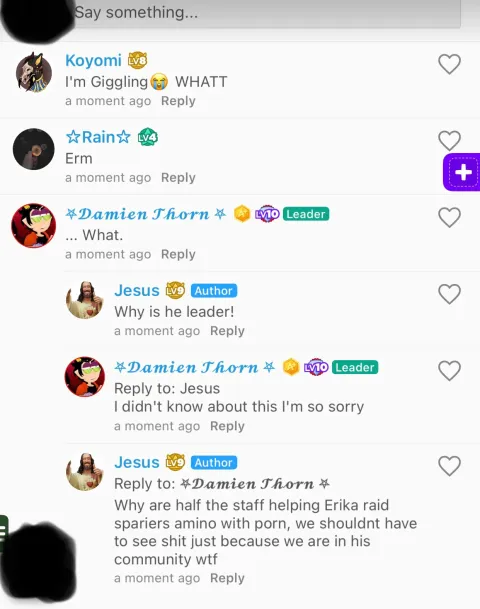Open Rain's dark profile avatar
The width and height of the screenshot is (480, 609).
click(x=34, y=149)
